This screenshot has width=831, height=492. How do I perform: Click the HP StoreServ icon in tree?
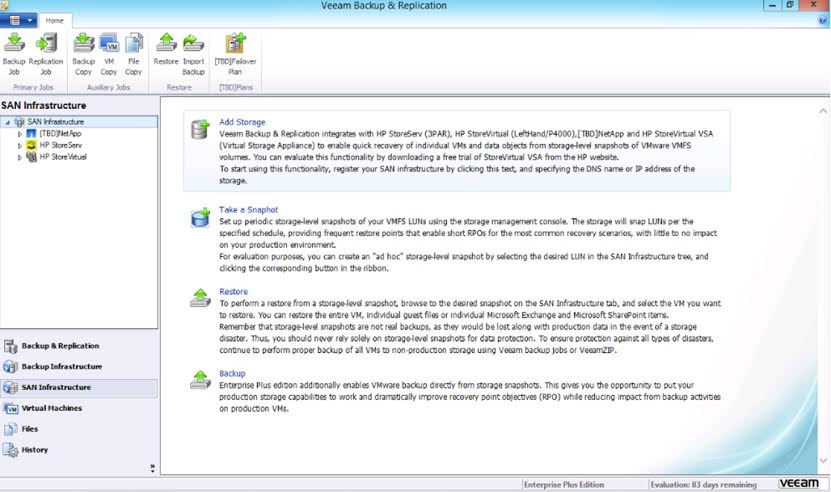click(x=31, y=145)
